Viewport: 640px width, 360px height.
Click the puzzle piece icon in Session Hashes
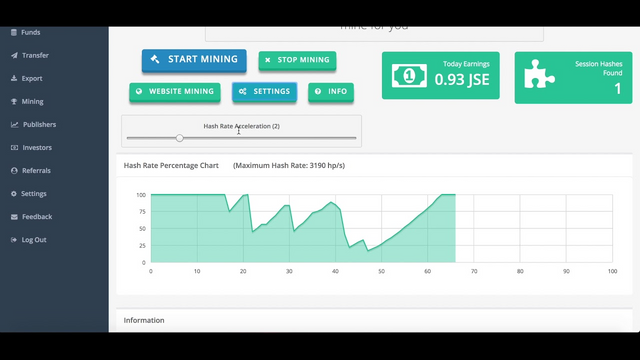[539, 74]
